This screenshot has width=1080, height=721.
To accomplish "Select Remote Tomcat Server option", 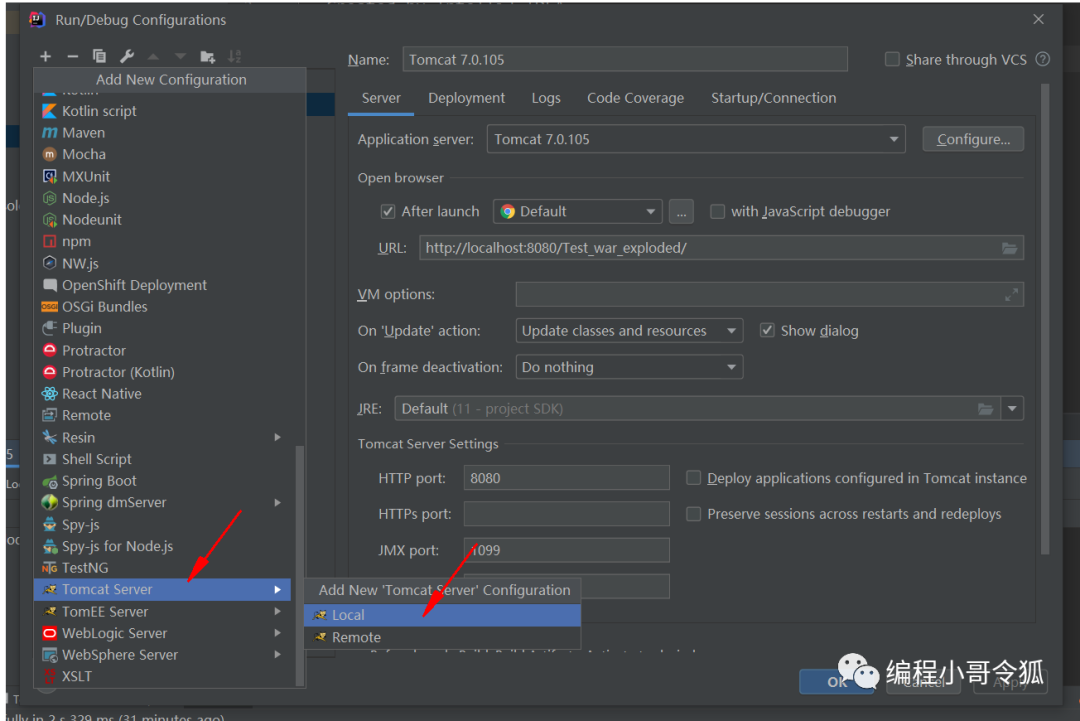I will [x=442, y=638].
